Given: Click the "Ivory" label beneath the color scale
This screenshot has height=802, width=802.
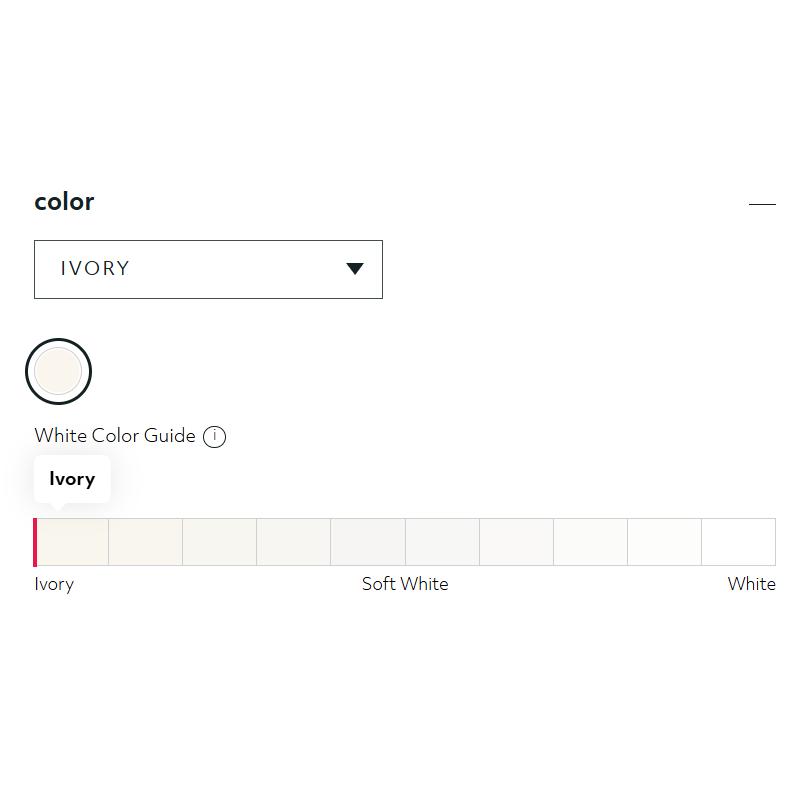Looking at the screenshot, I should (54, 584).
